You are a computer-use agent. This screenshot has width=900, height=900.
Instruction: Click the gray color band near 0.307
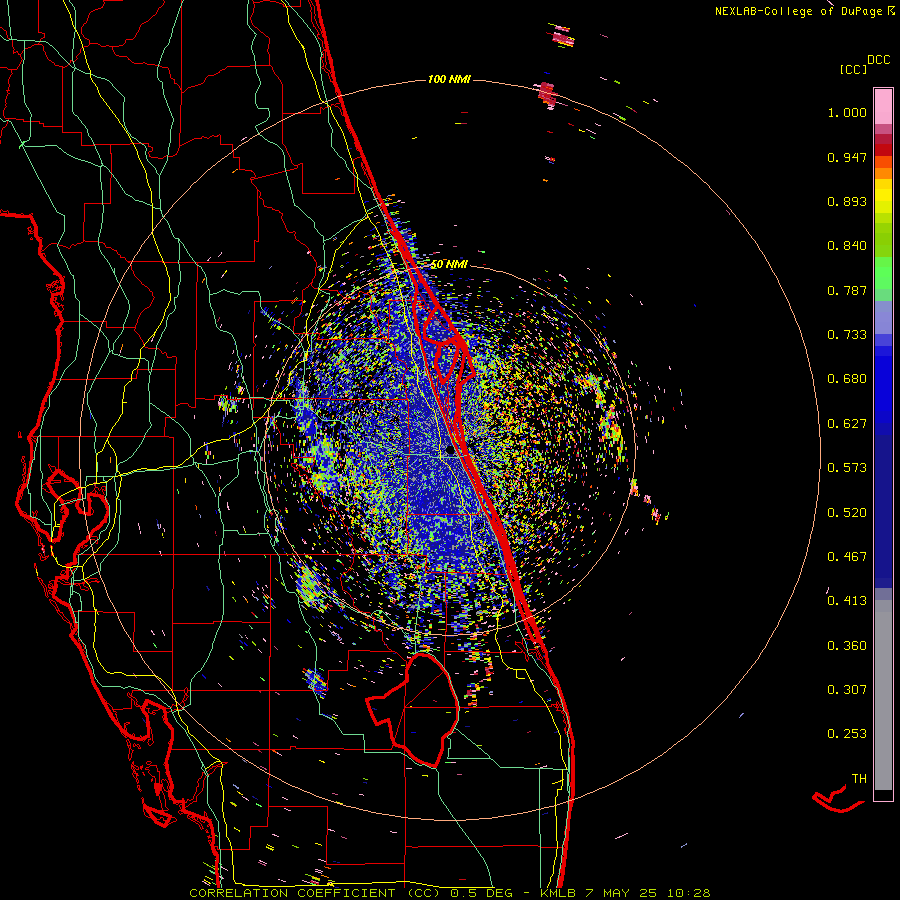point(883,695)
